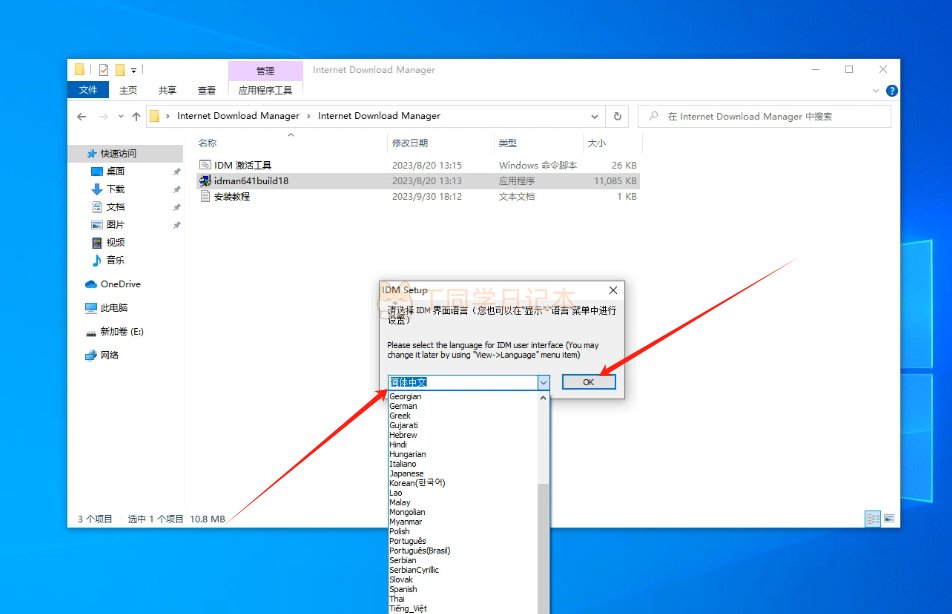This screenshot has width=952, height=614.
Task: Open the 文件 (File) menu tab
Action: pos(88,90)
